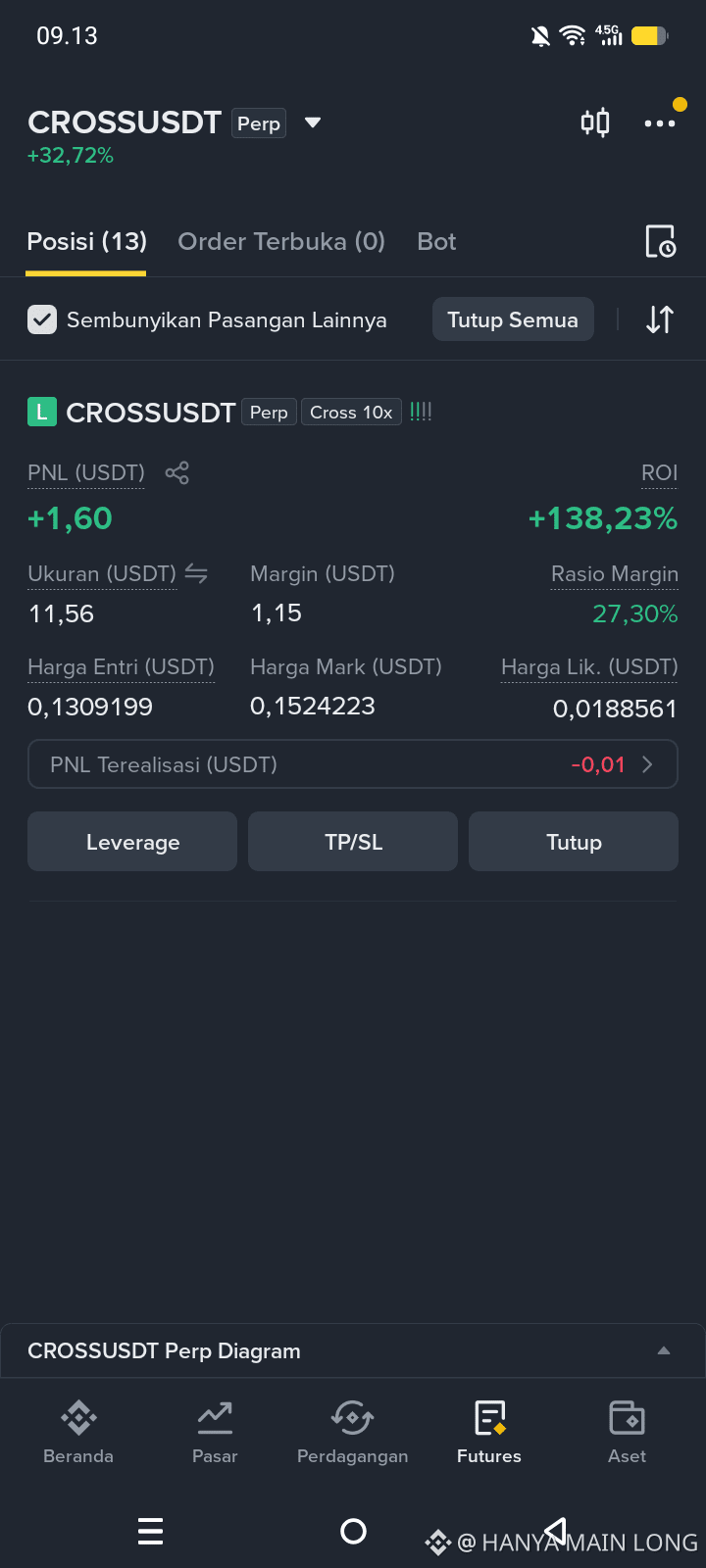Open the Aset wallet icon

pos(627,1417)
